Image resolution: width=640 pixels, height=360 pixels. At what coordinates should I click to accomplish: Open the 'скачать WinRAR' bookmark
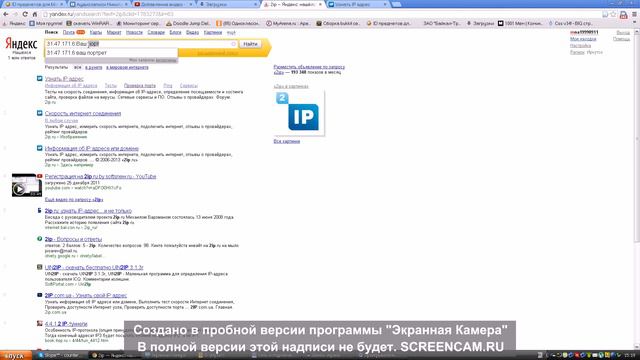coord(89,24)
